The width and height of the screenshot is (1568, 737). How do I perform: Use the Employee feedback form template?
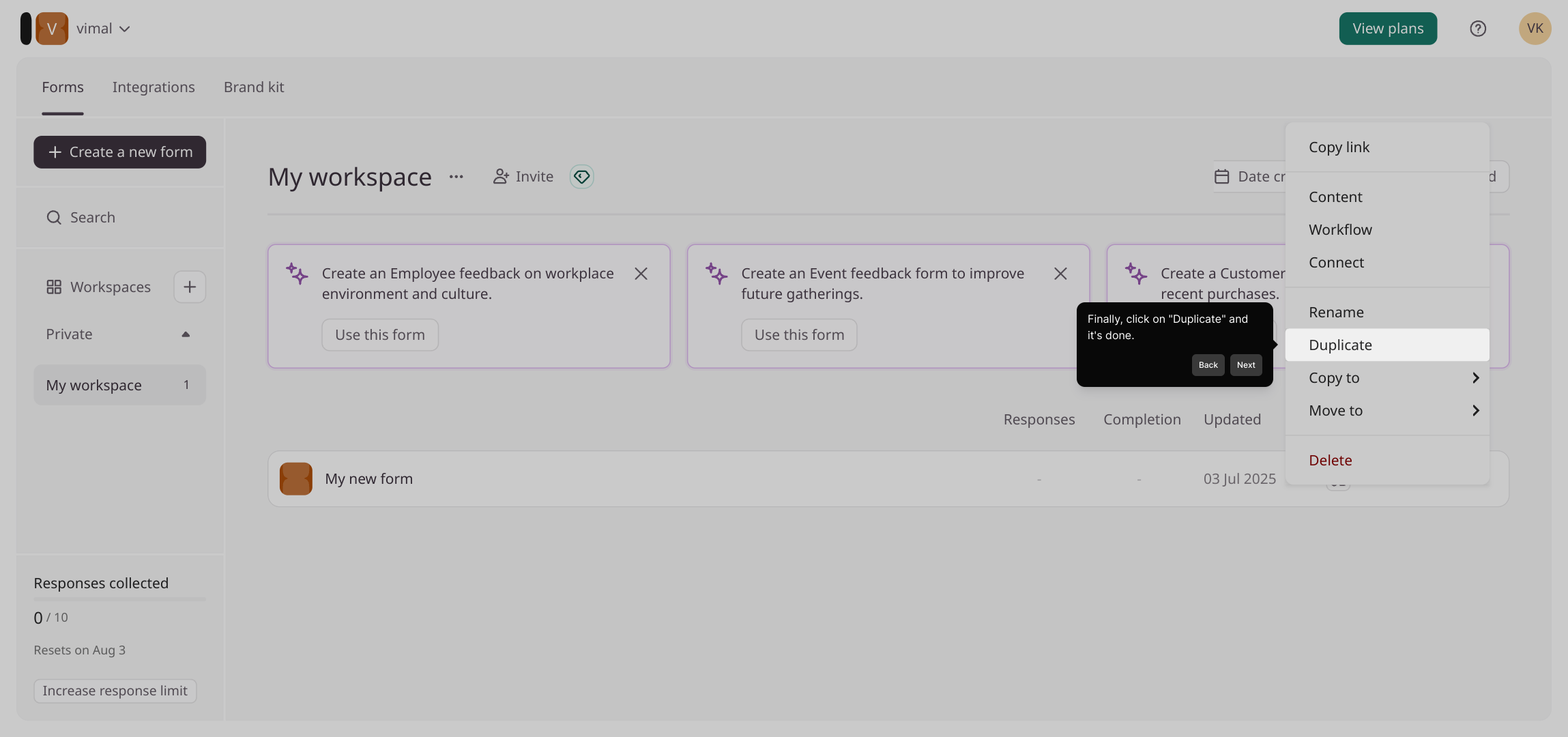pos(380,335)
